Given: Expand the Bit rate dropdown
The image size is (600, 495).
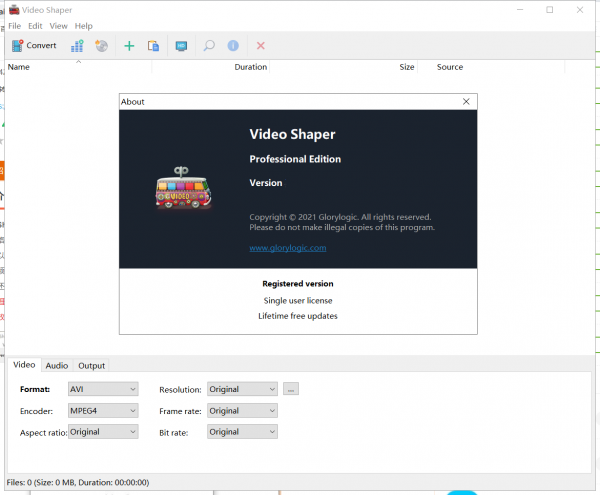Looking at the screenshot, I should click(242, 432).
